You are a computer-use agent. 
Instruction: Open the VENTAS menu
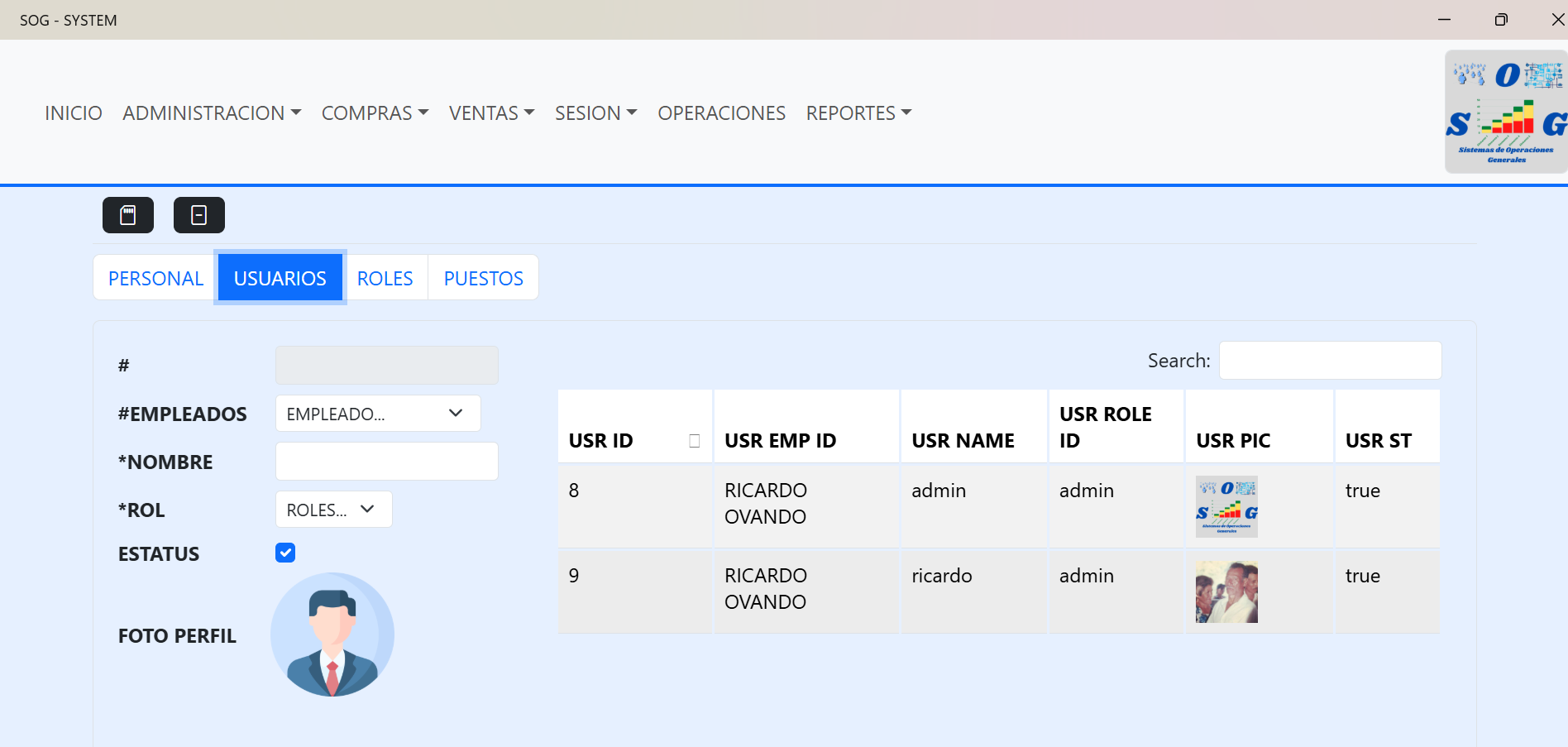[x=491, y=113]
